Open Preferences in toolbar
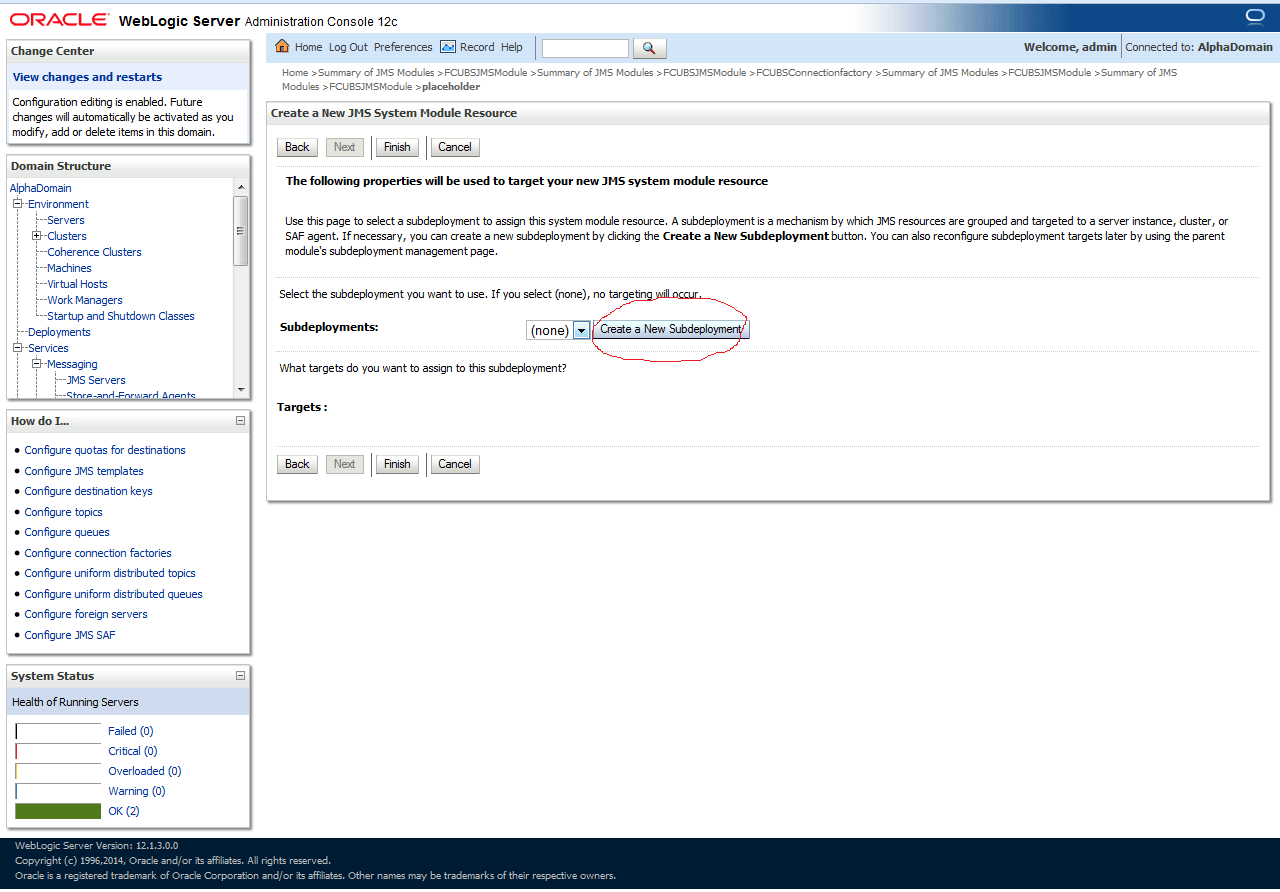 coord(403,47)
